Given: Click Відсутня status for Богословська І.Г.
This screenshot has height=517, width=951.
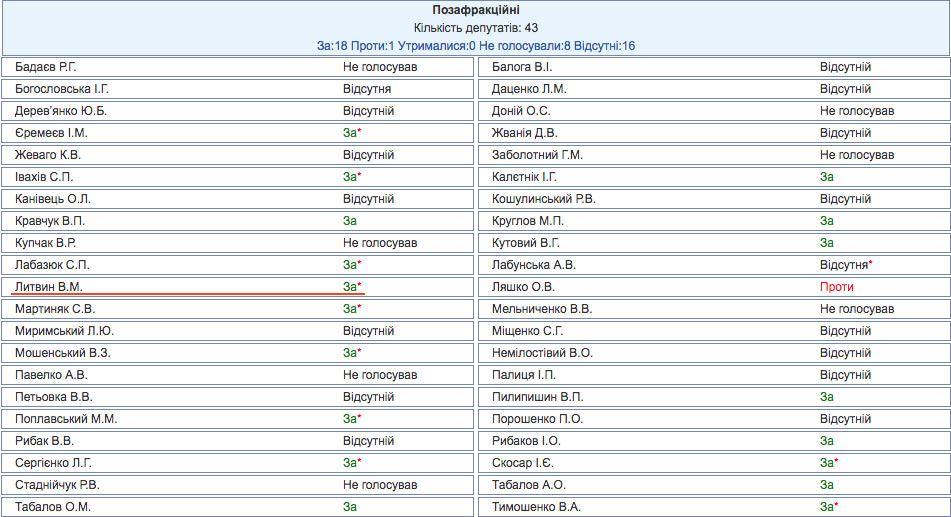Looking at the screenshot, I should point(367,89).
